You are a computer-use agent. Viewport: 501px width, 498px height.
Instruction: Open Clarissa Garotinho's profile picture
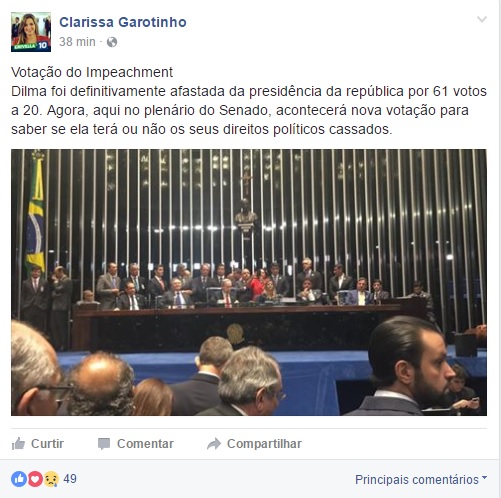click(31, 32)
